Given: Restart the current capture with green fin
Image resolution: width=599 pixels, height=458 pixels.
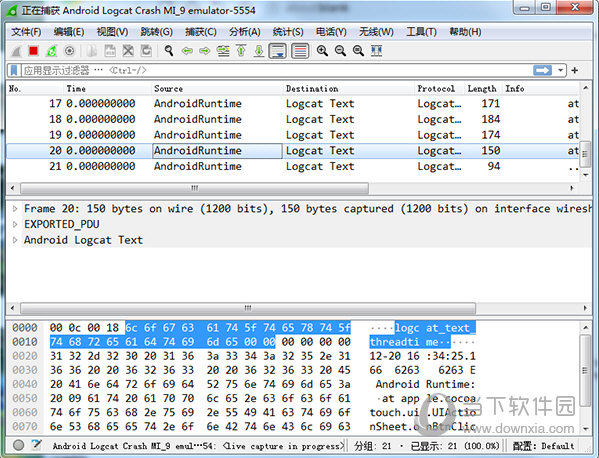Looking at the screenshot, I should point(52,51).
